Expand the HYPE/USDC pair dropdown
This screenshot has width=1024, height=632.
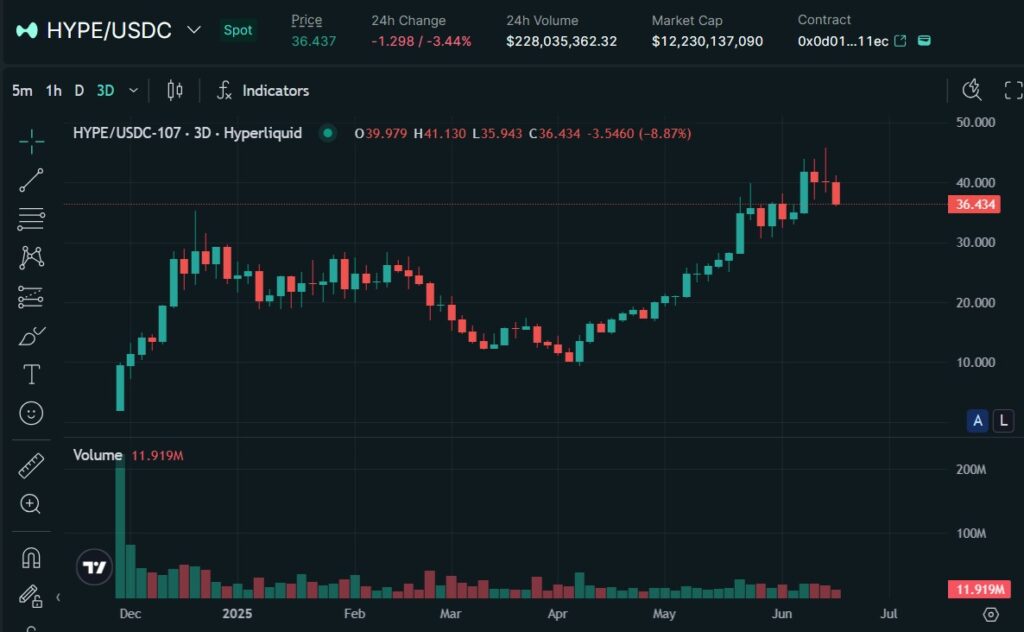point(194,29)
